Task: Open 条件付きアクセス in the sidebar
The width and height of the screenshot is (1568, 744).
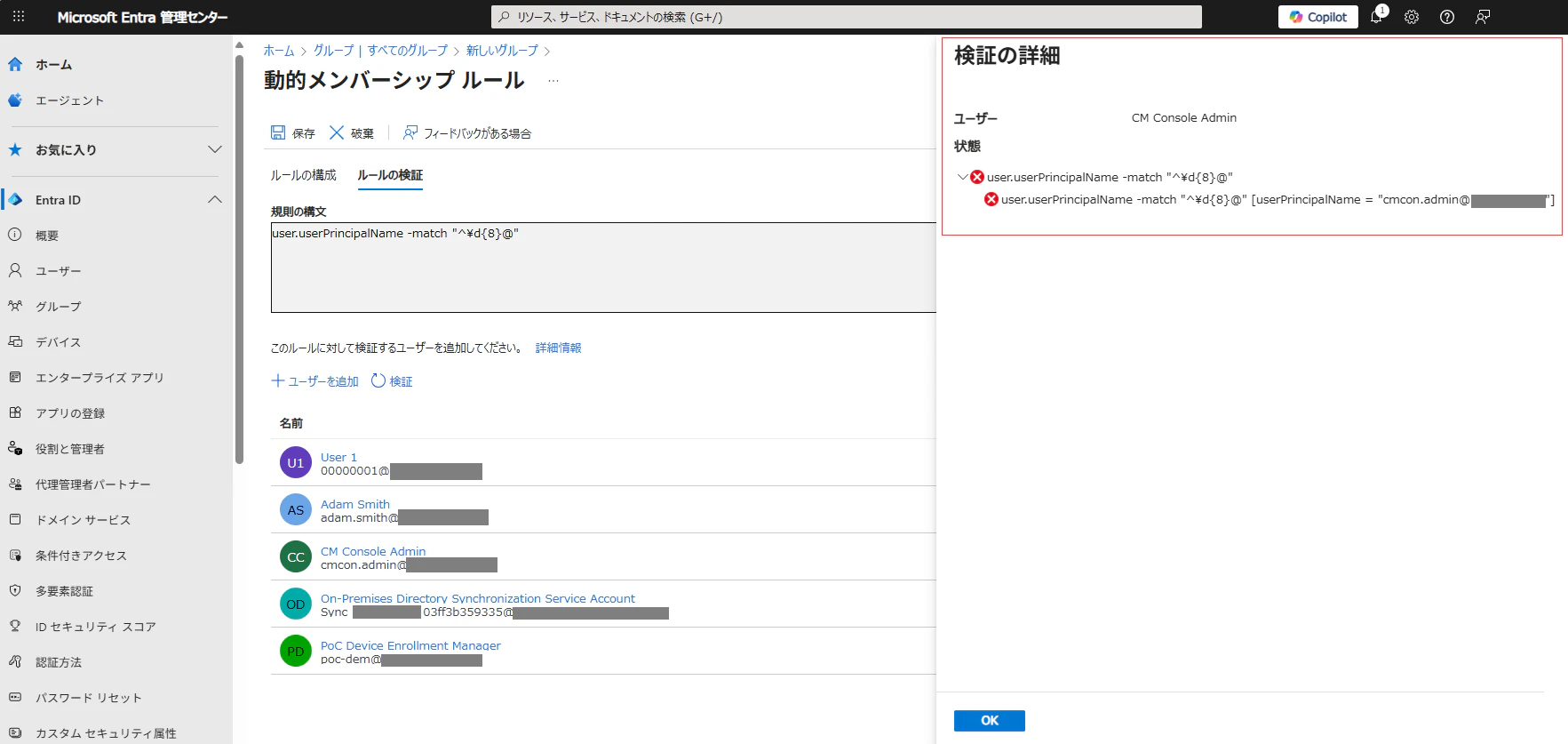Action: coord(81,556)
